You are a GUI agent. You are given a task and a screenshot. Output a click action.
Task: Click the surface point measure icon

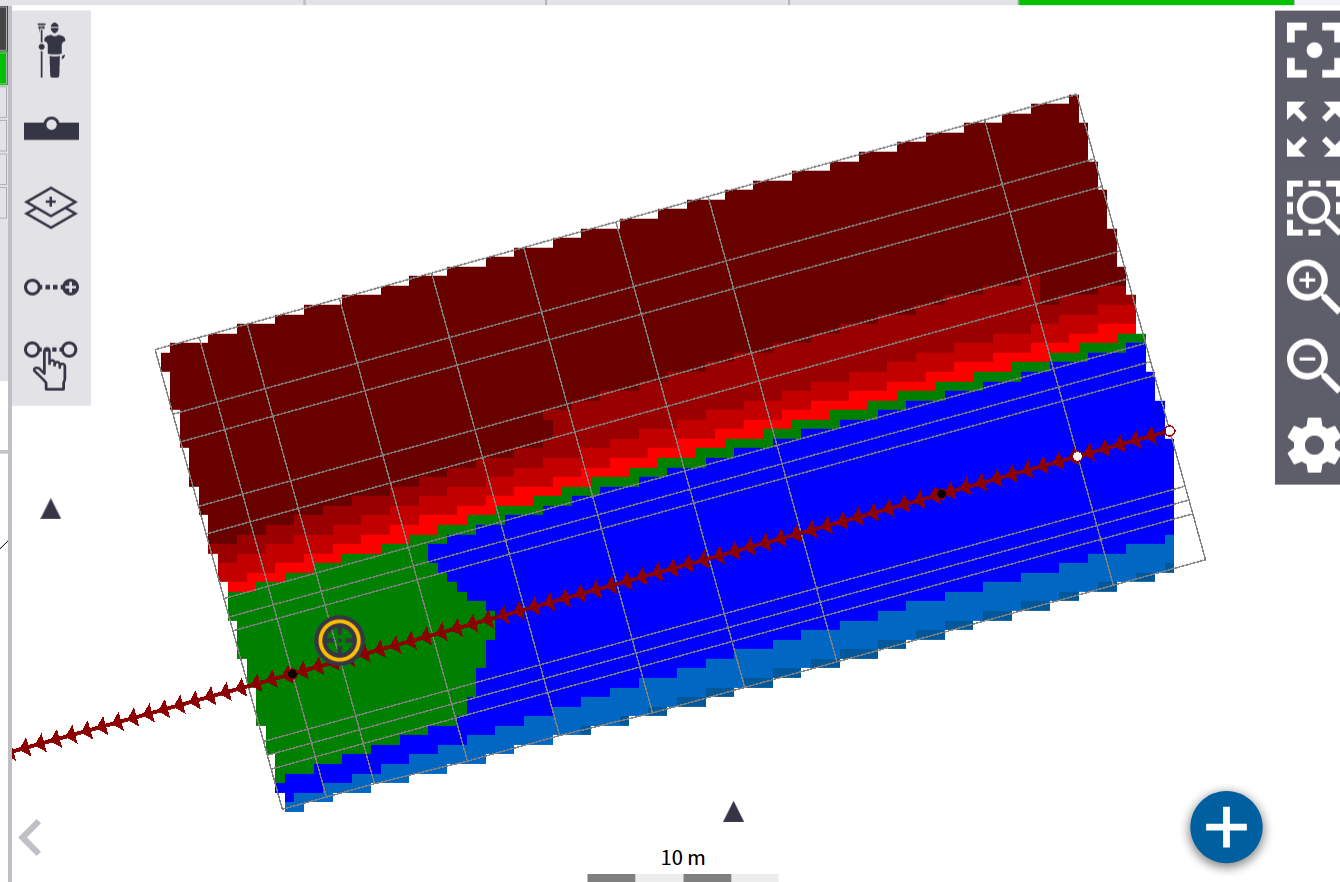(51, 129)
